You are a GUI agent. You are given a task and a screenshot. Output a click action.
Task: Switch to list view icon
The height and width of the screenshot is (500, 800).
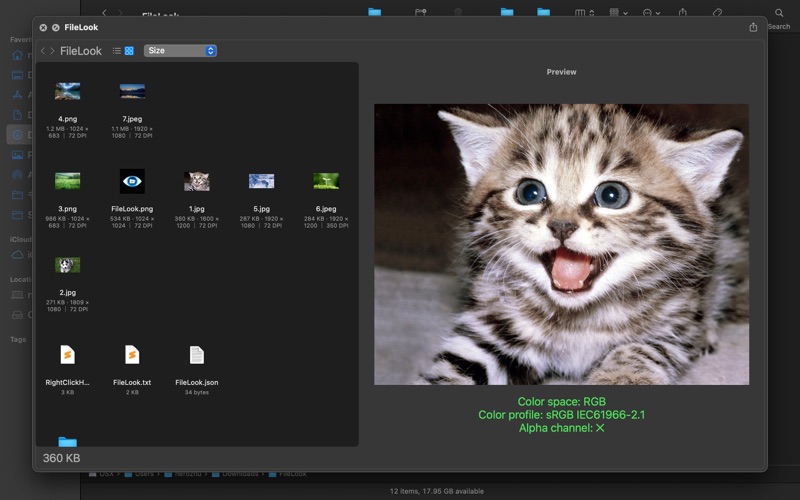tap(117, 51)
